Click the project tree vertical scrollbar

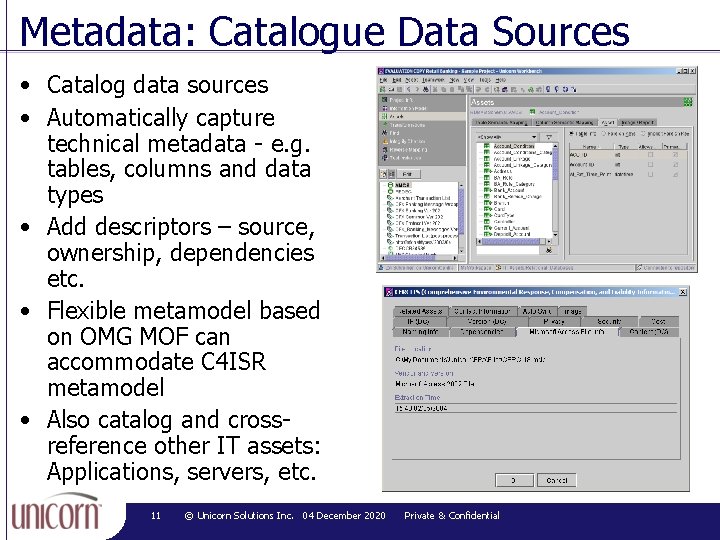(461, 218)
